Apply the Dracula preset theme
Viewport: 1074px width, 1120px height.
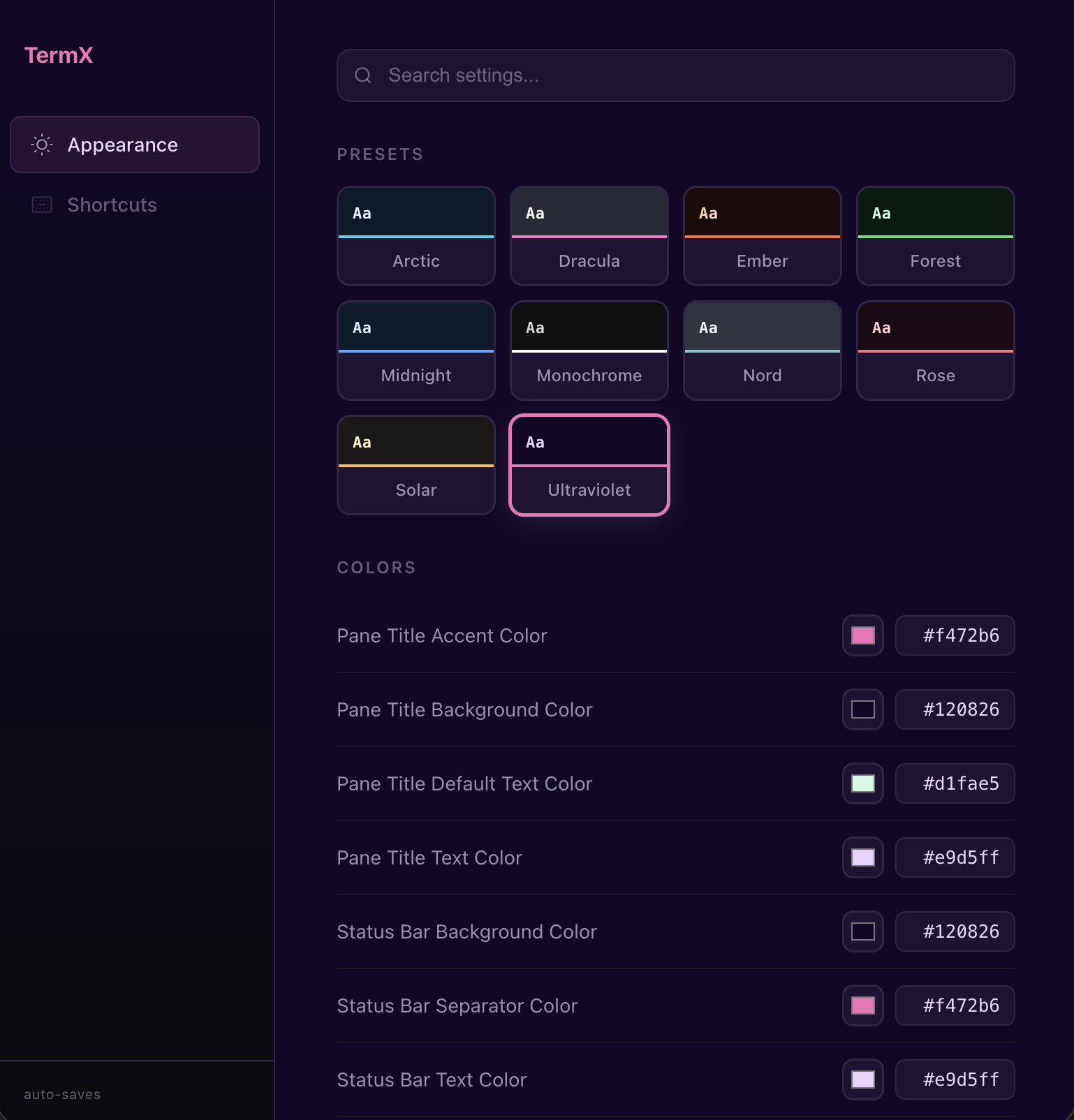pyautogui.click(x=589, y=236)
